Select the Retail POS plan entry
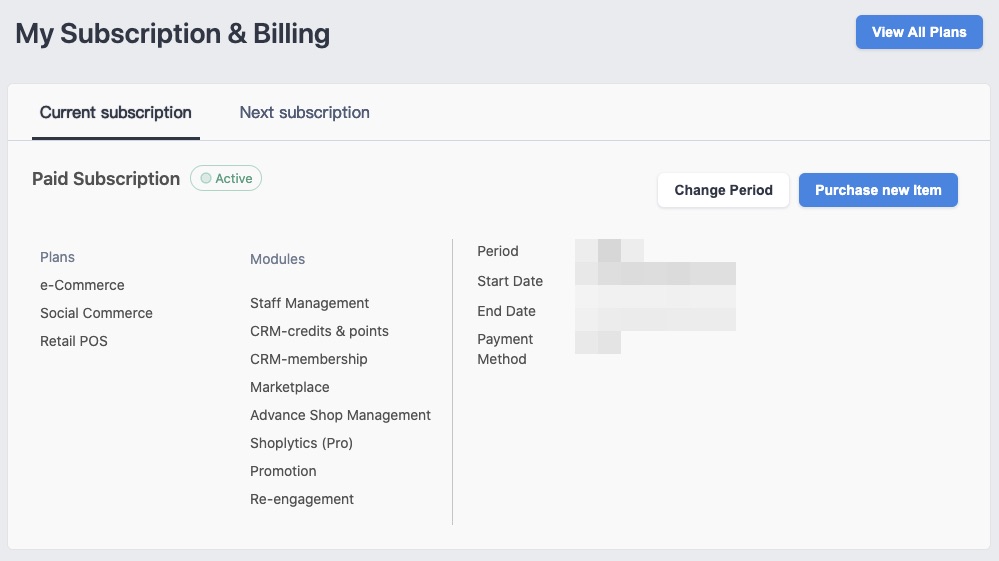Viewport: 999px width, 561px height. click(x=74, y=341)
